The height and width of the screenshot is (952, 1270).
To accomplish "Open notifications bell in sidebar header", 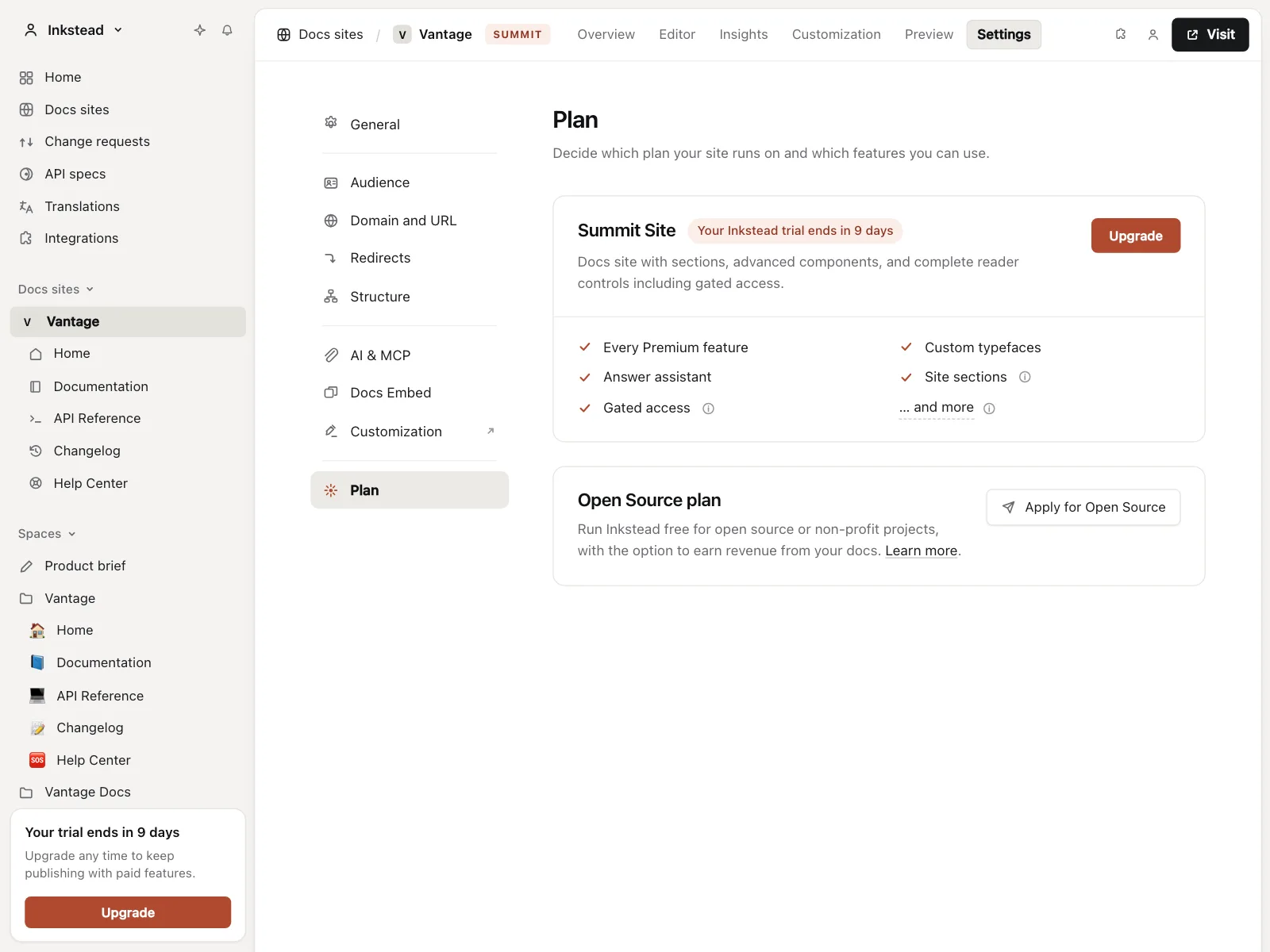I will click(x=227, y=30).
